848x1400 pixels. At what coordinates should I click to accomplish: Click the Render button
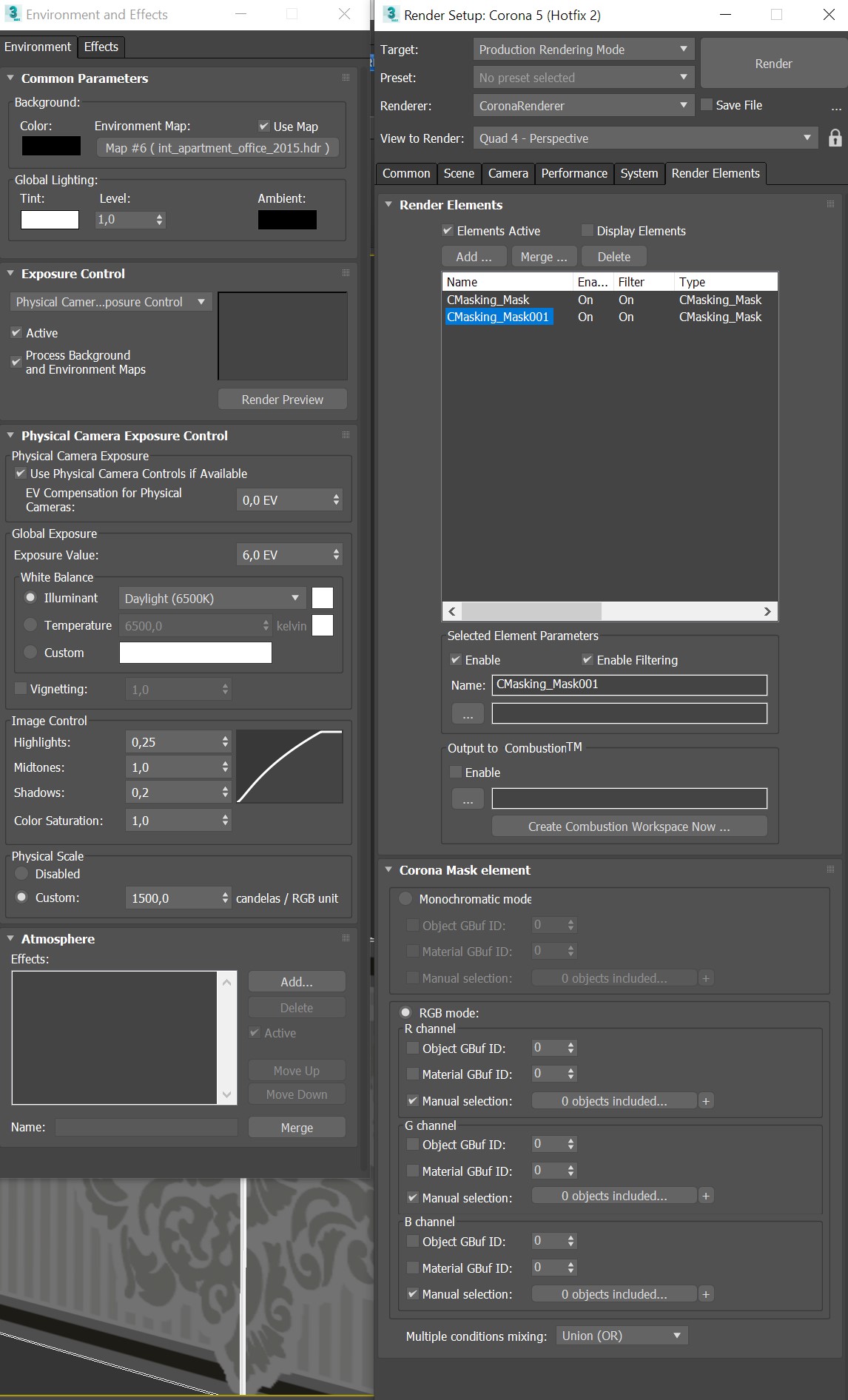tap(773, 64)
